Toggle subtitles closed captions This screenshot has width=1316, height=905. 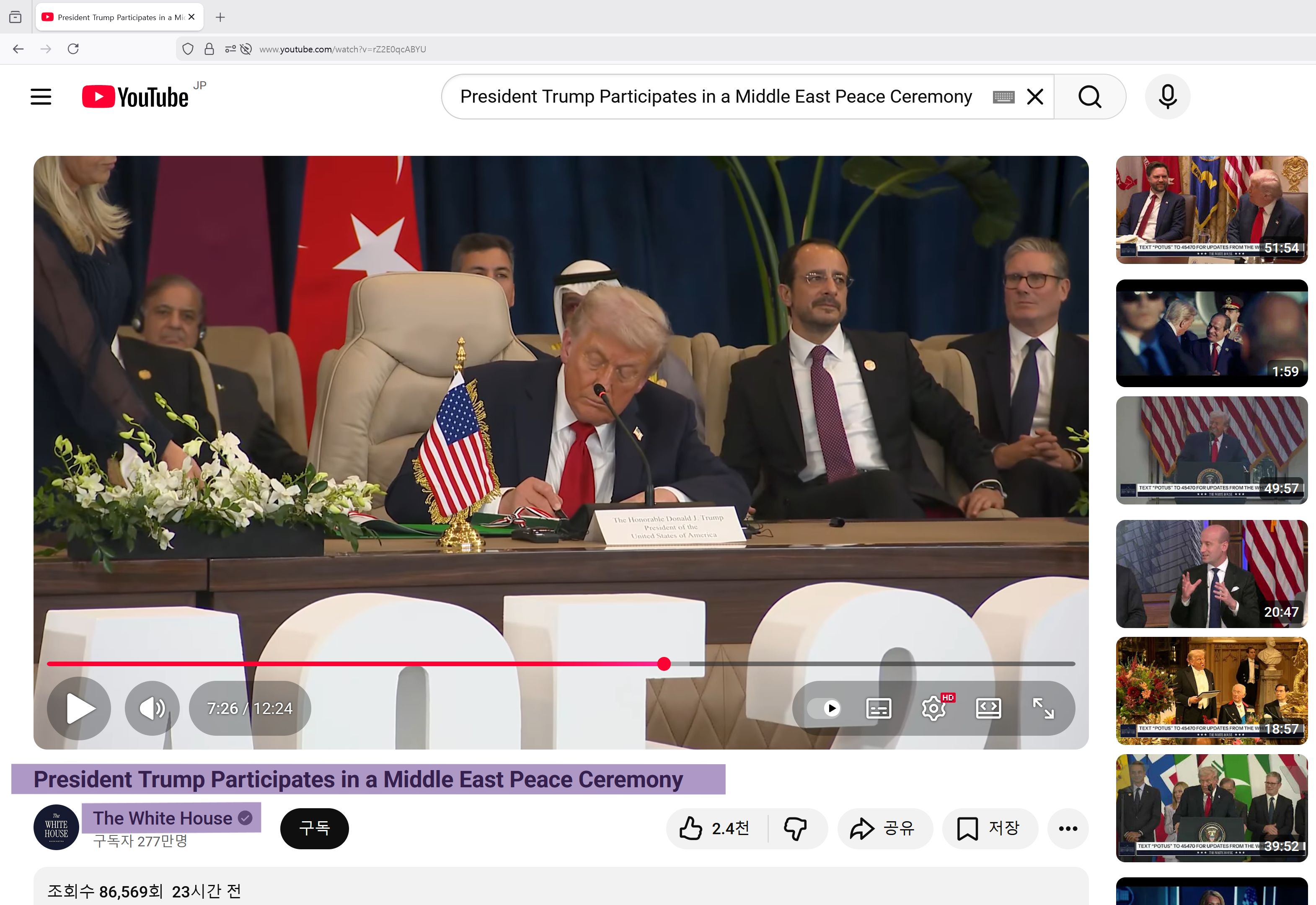[x=878, y=708]
